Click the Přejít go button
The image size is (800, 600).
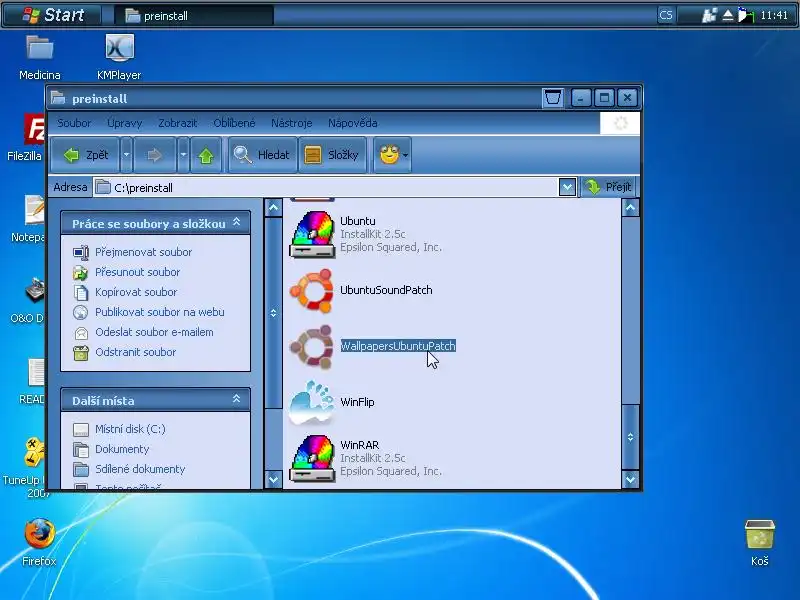point(608,187)
